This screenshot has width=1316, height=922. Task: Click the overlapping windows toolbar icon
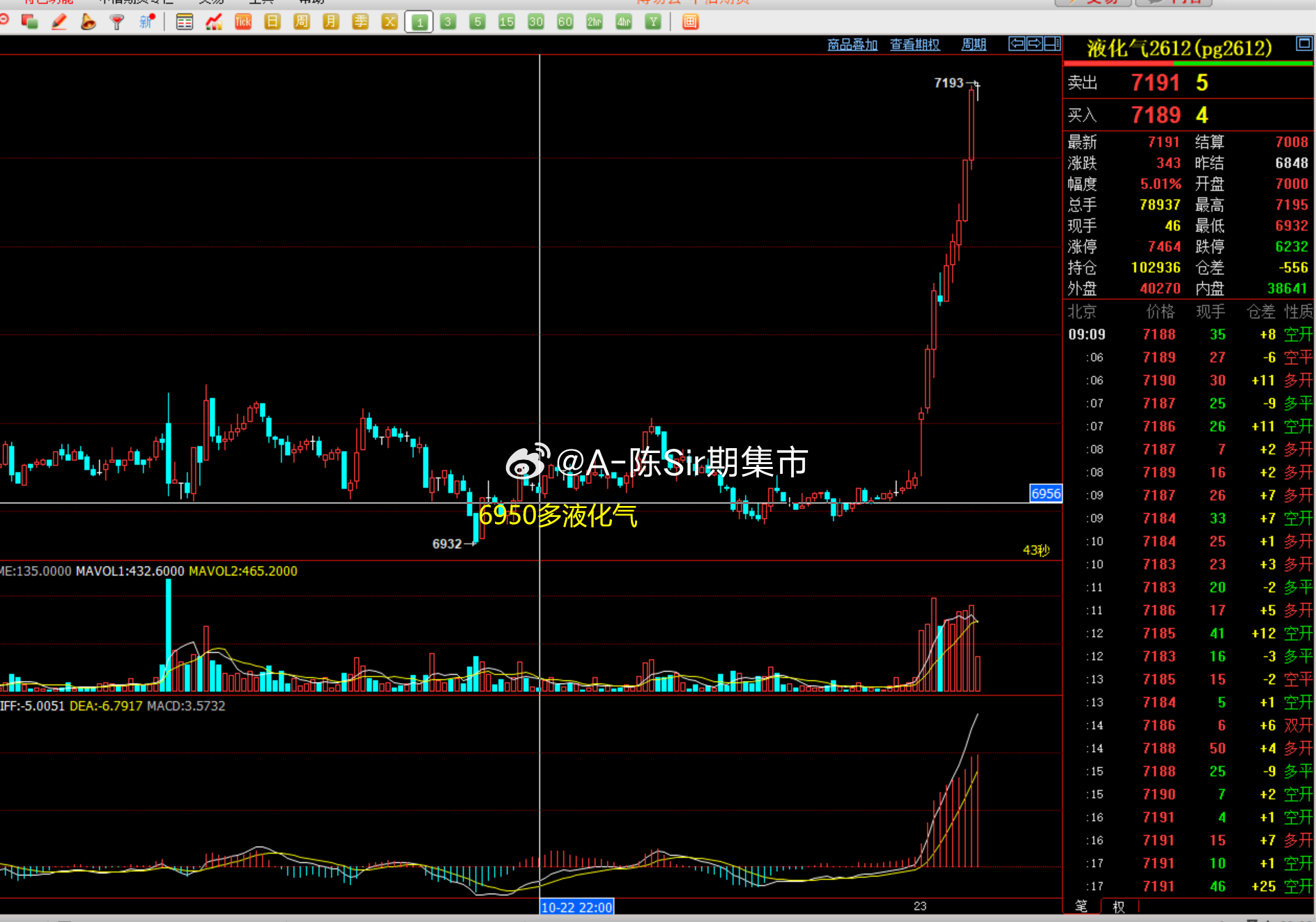tap(29, 22)
